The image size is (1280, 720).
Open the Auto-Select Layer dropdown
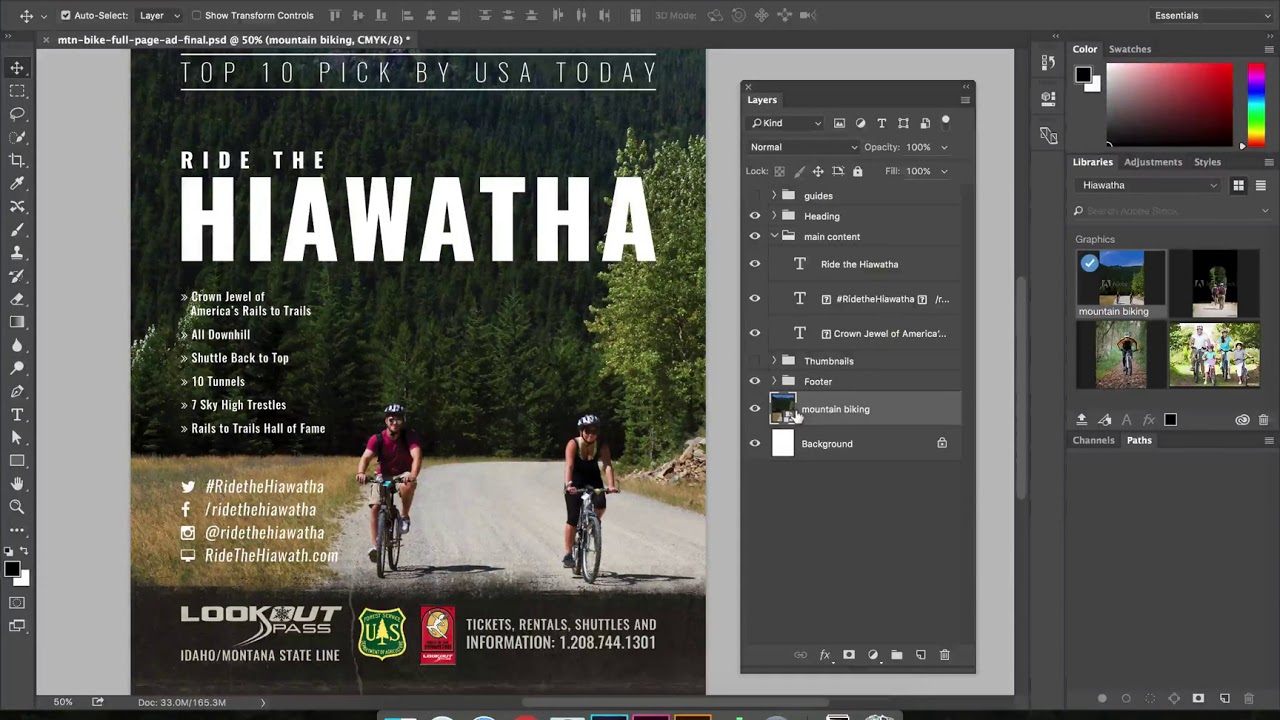[x=160, y=15]
